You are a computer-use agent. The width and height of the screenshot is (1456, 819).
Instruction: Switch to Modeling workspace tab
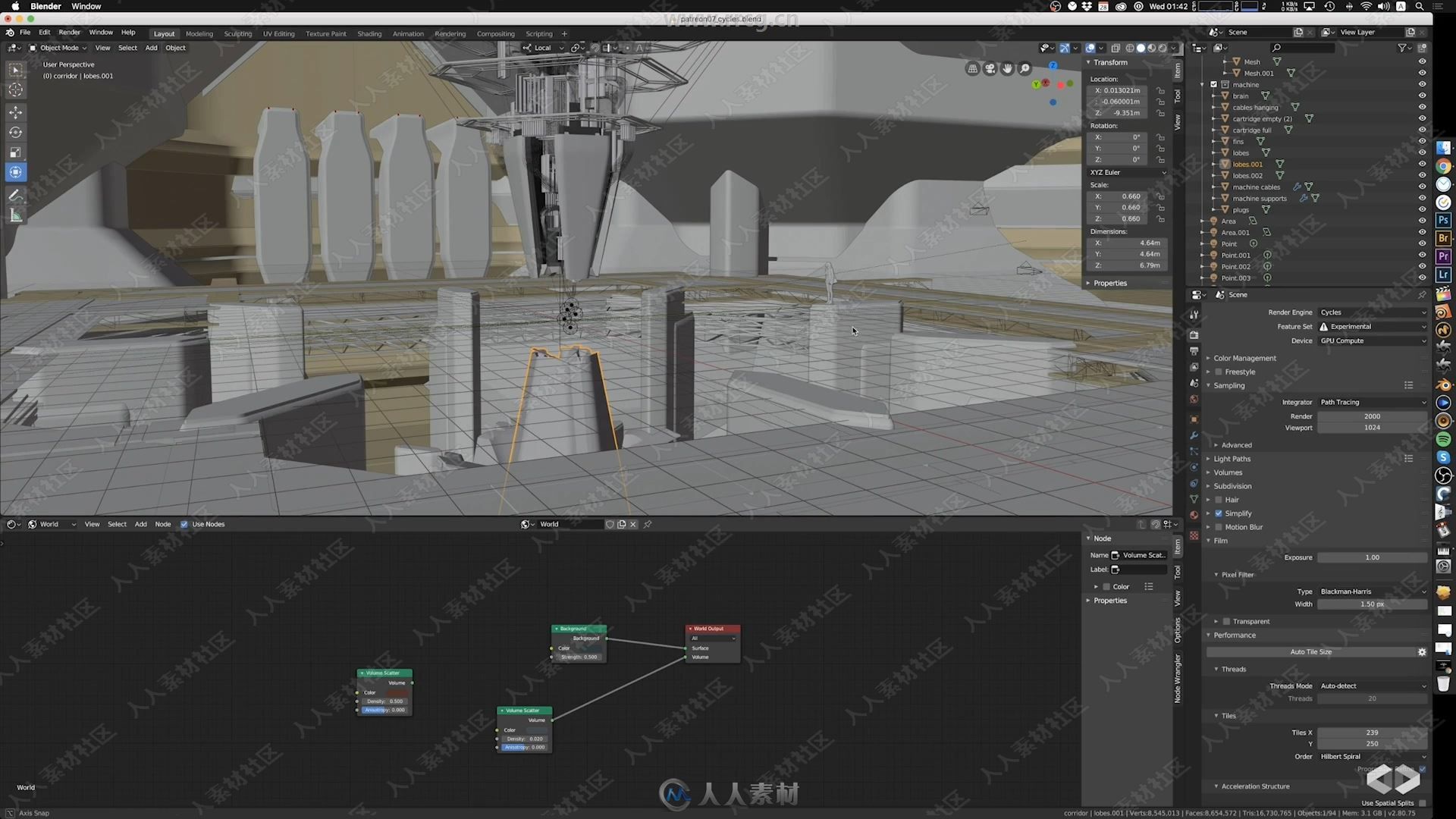coord(199,34)
